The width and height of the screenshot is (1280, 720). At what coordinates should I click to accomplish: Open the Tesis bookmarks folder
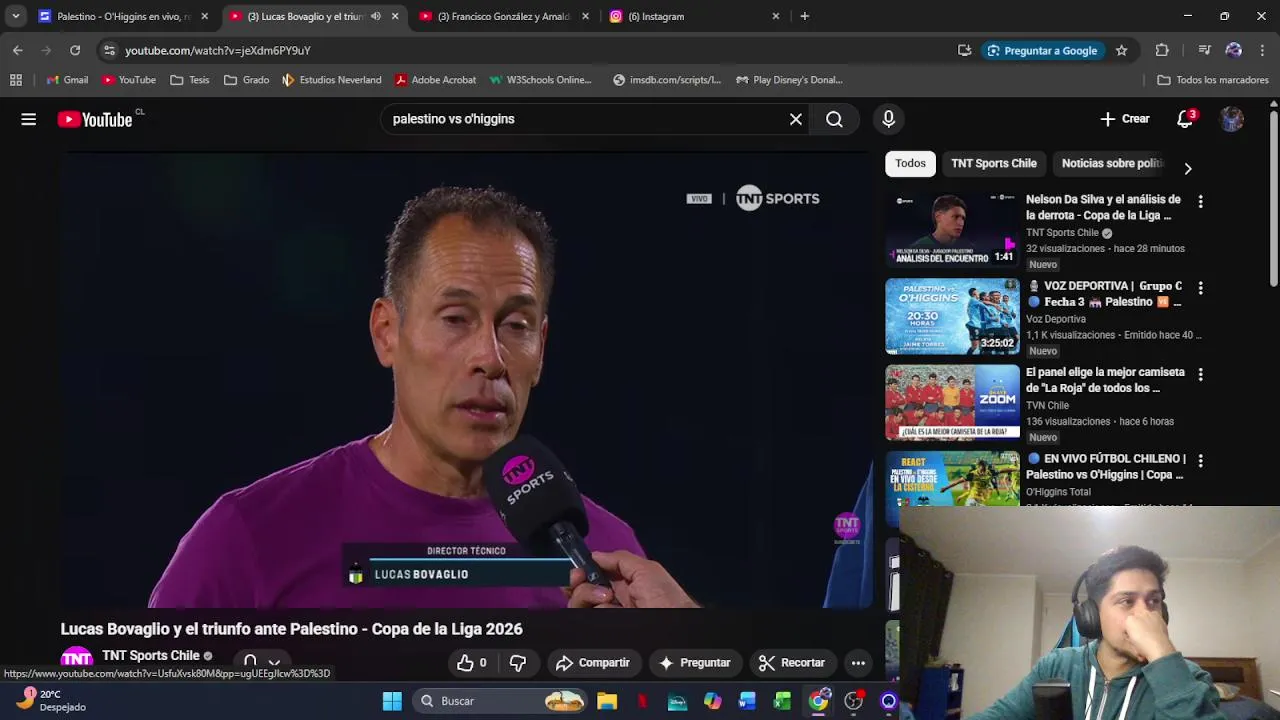click(190, 80)
